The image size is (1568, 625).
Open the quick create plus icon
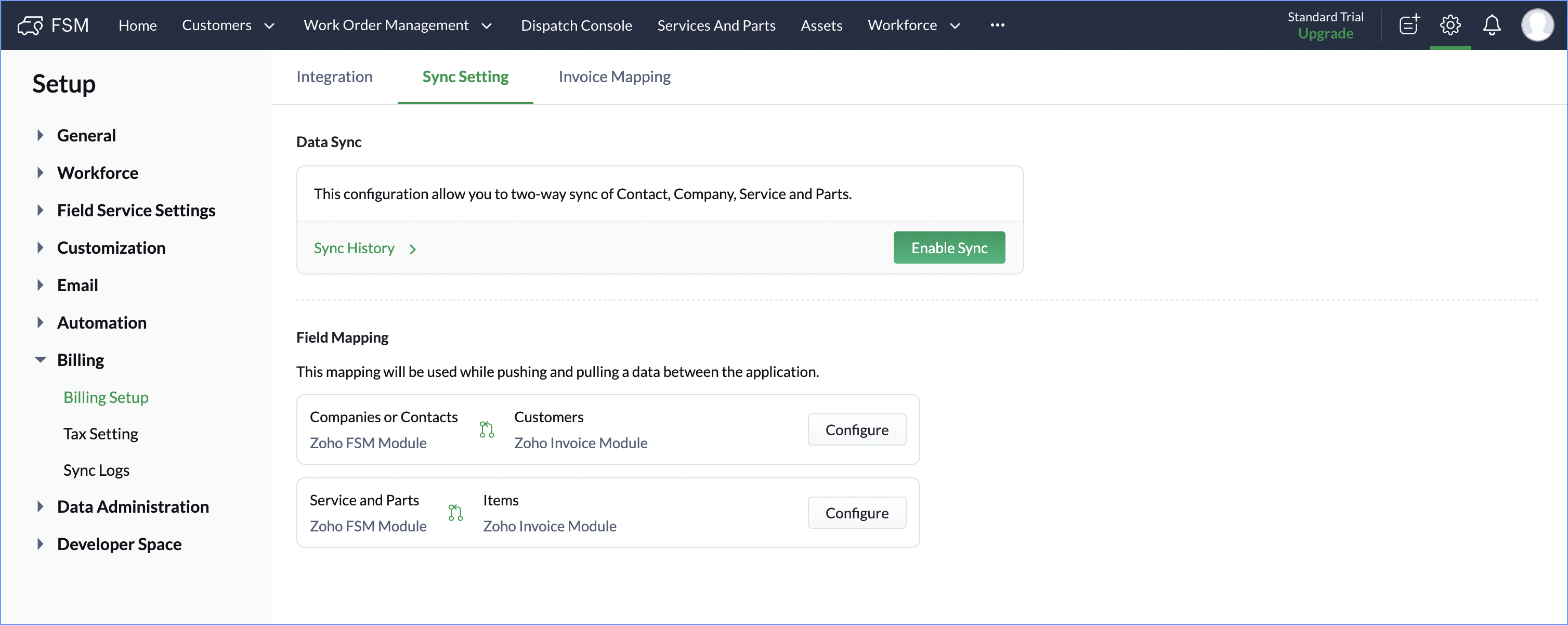(1408, 25)
